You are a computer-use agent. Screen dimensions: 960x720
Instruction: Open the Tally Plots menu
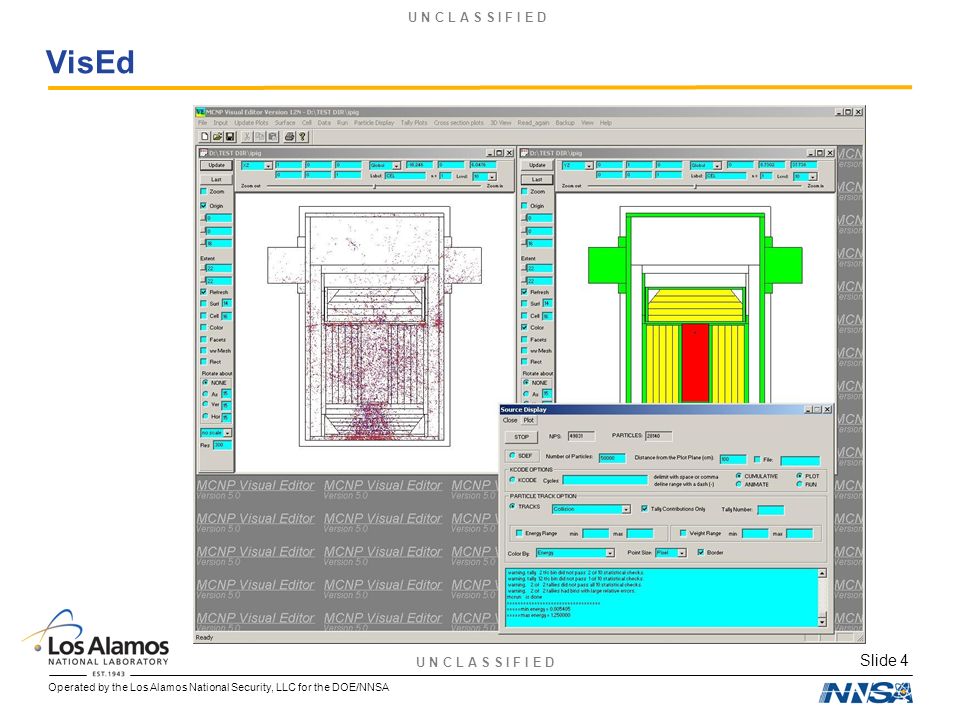point(414,123)
